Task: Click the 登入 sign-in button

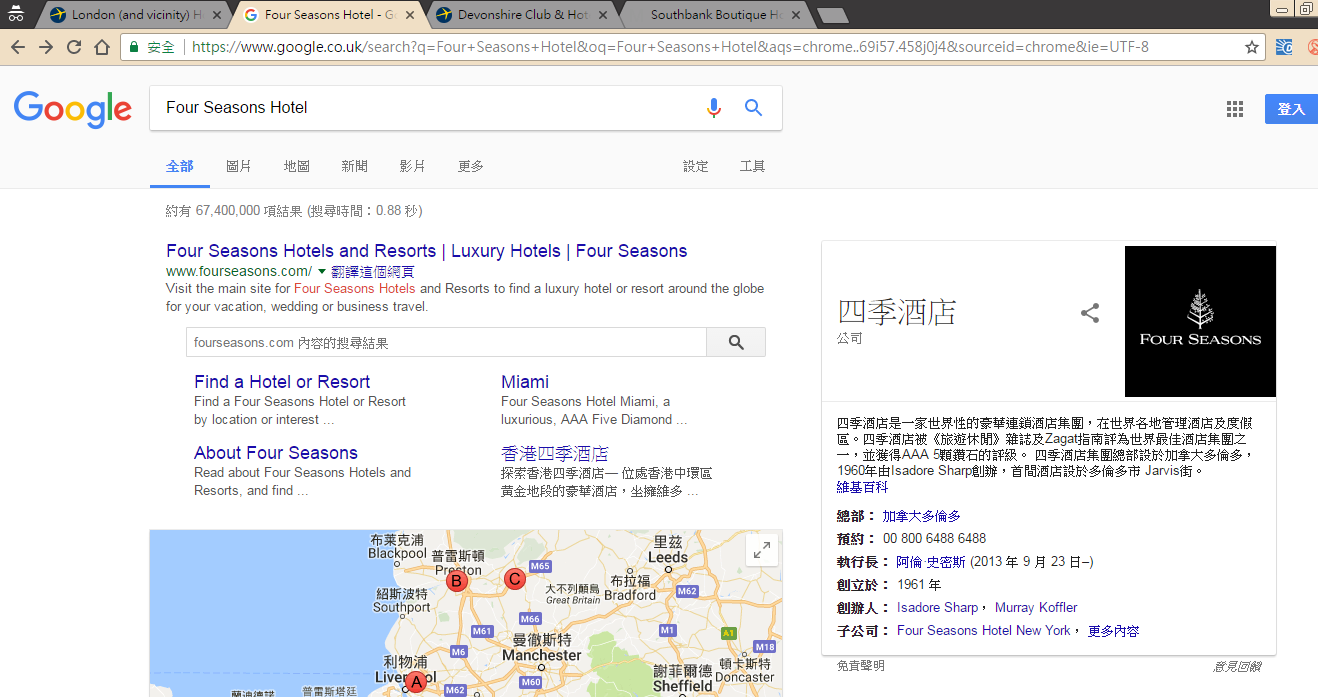Action: coord(1291,109)
